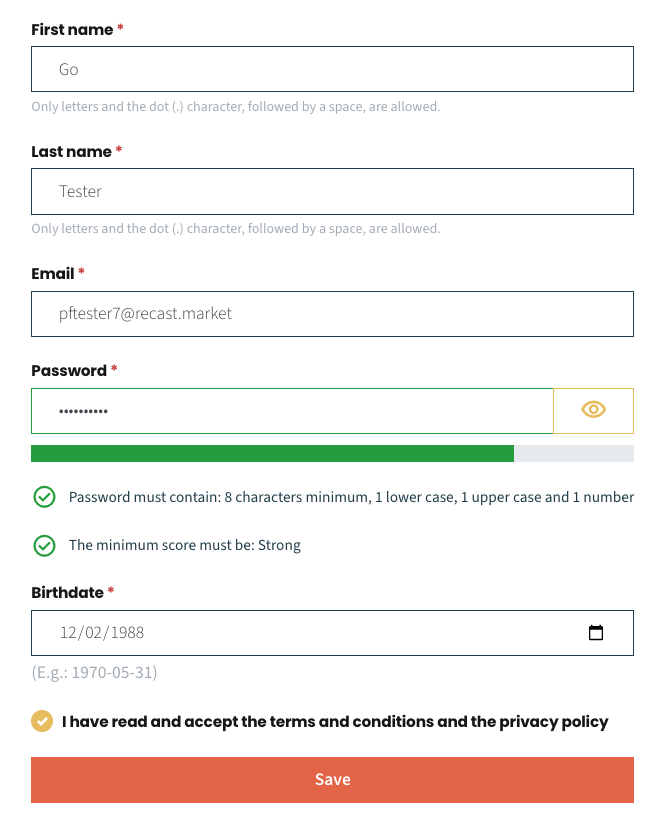Image resolution: width=667 pixels, height=824 pixels.
Task: Click the unfilled grey part of strength bar
Action: (574, 454)
